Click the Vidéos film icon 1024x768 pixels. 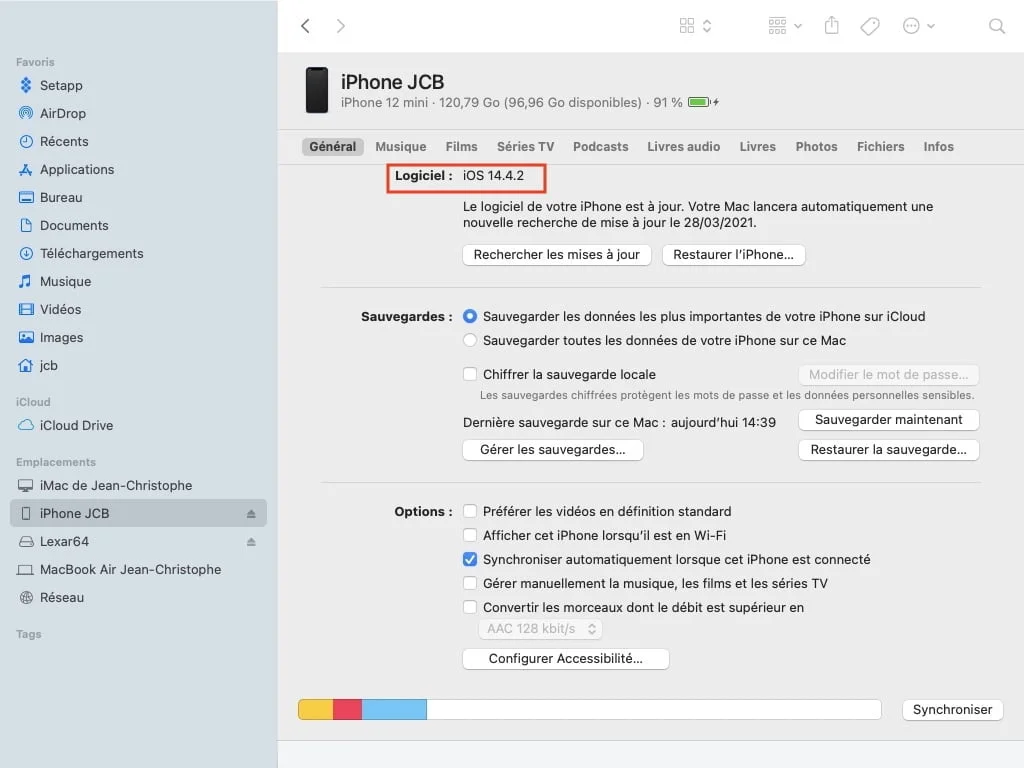click(25, 310)
